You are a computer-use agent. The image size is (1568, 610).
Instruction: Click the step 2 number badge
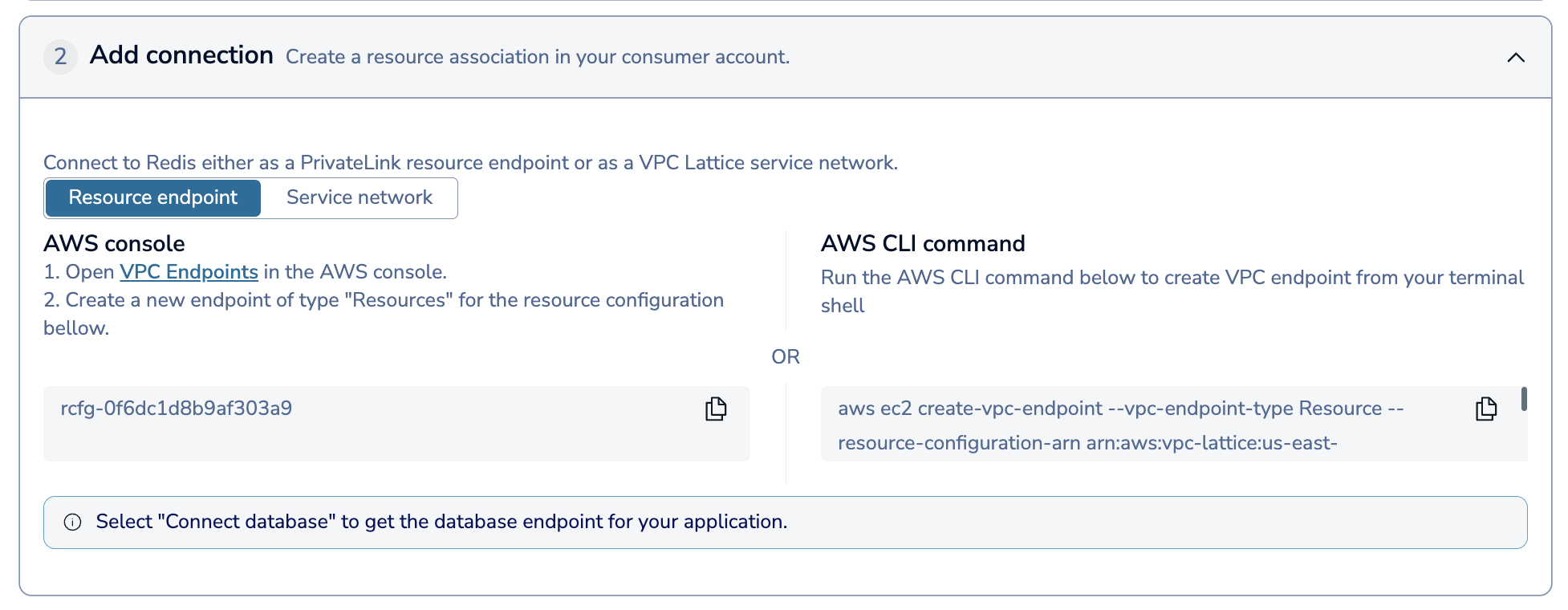pos(60,57)
